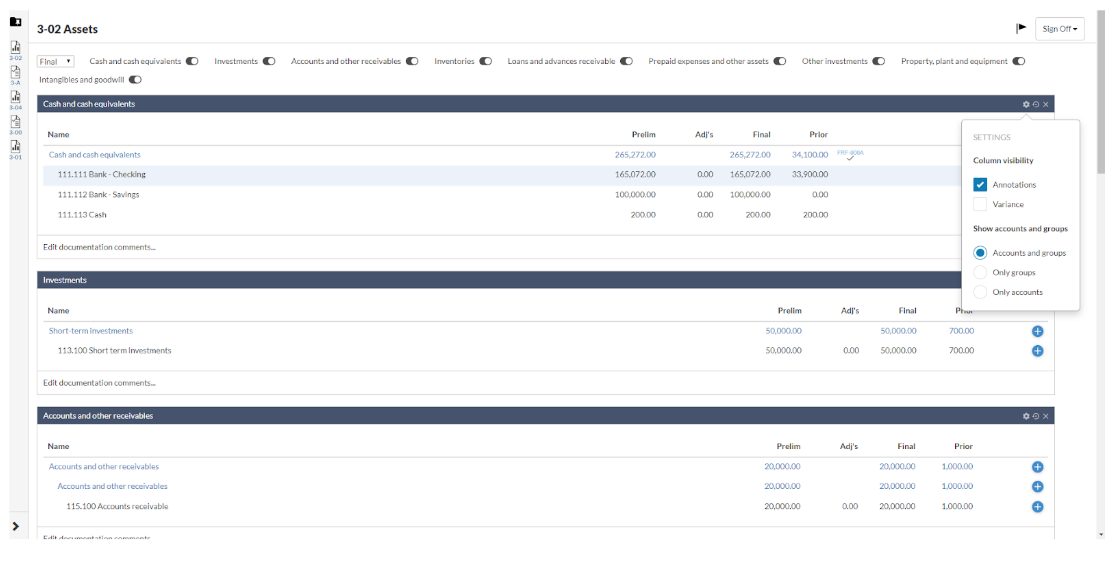The width and height of the screenshot is (1116, 564).
Task: Toggle the Inventories section switch
Action: (485, 62)
